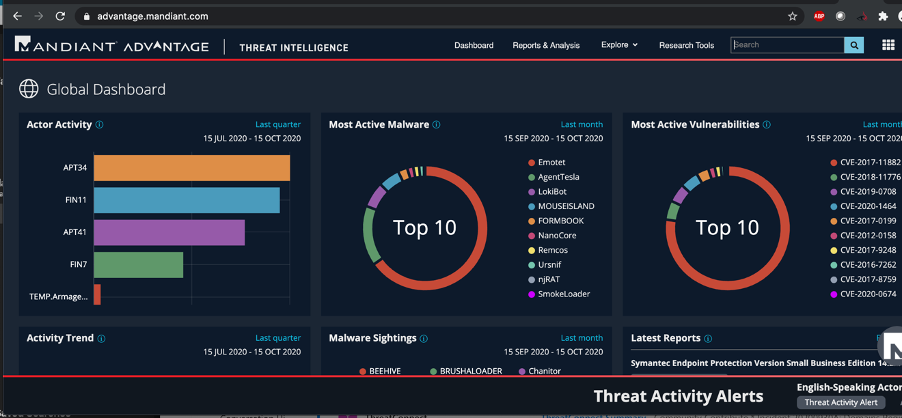Click the APT34 axis label
Viewport: 902px width, 418px height.
click(75, 168)
